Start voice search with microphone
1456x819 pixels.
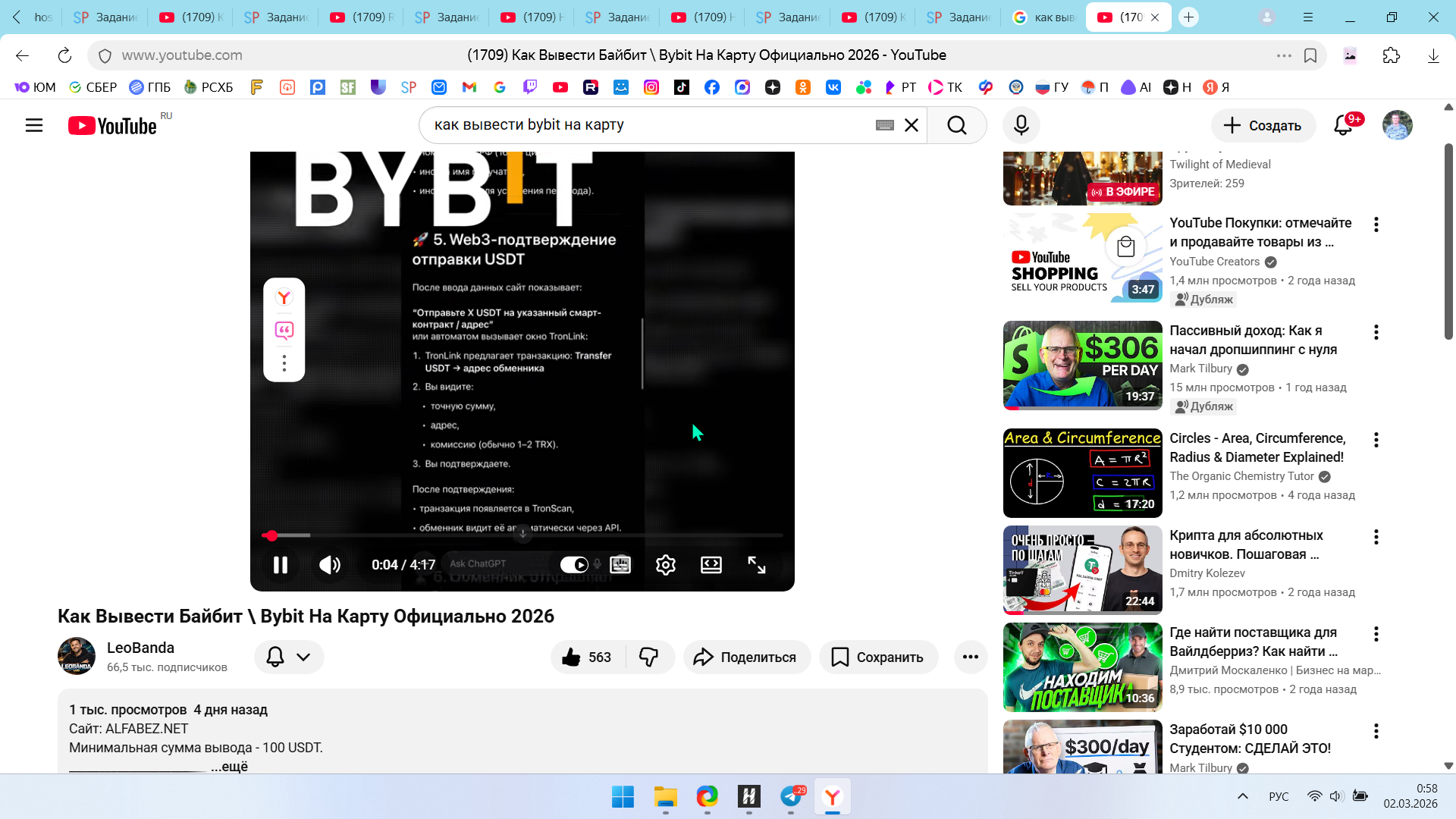[1021, 125]
